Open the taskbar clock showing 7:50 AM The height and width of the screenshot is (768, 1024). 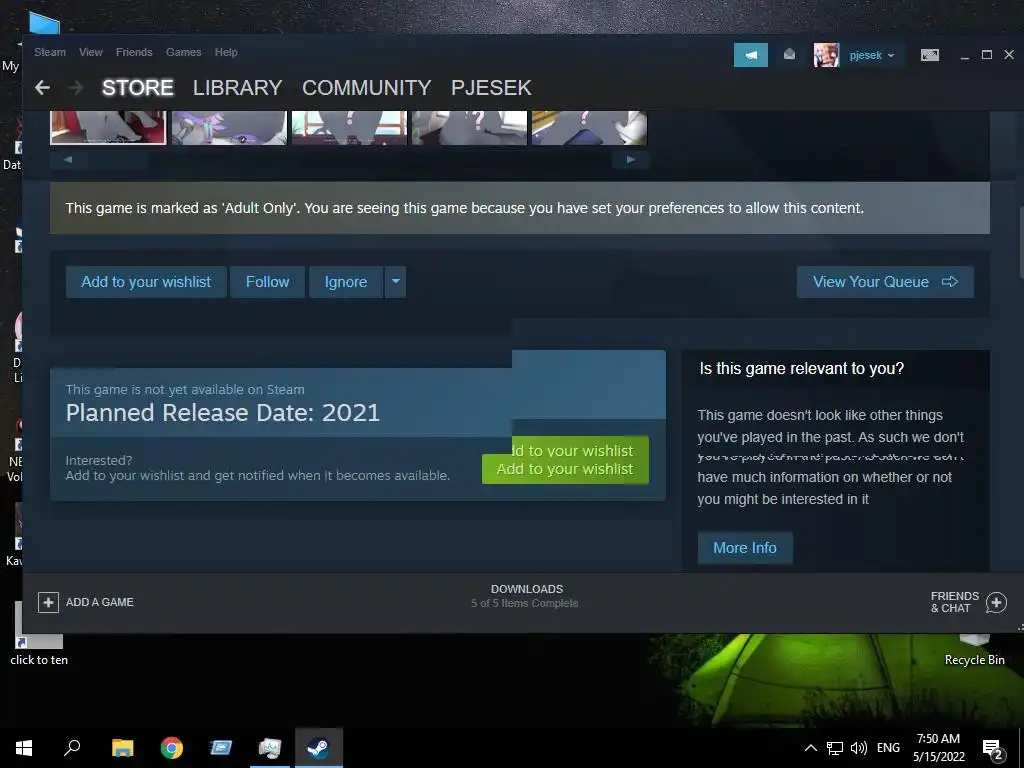click(x=938, y=748)
